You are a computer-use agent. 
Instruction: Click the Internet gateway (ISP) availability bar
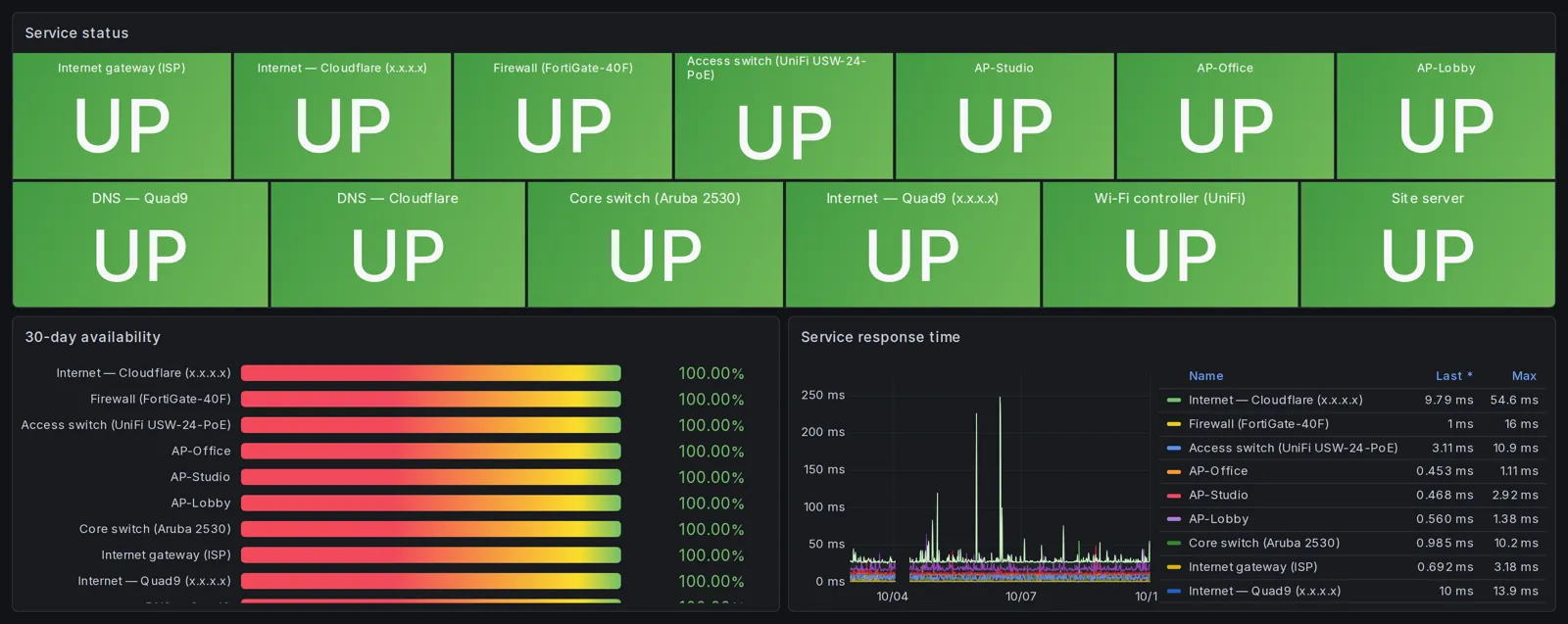click(x=431, y=554)
